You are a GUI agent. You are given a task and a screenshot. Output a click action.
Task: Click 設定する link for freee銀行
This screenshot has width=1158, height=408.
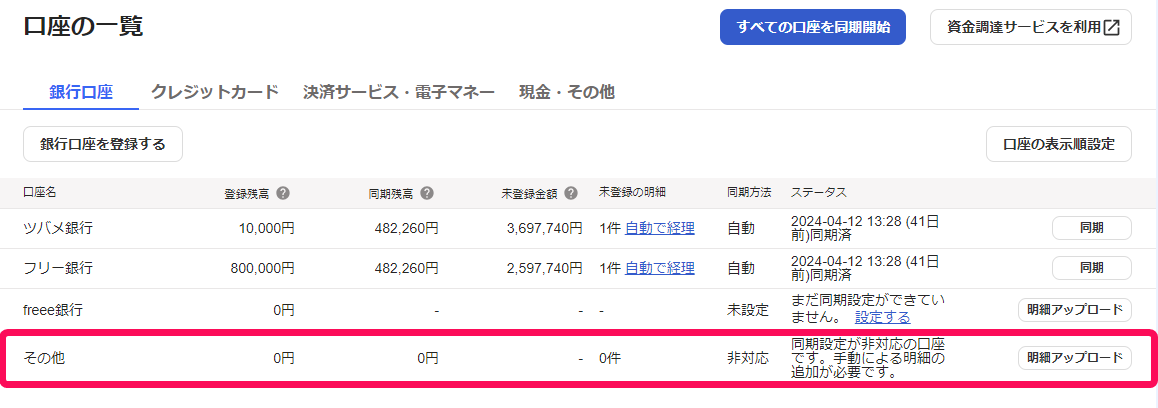(x=883, y=317)
